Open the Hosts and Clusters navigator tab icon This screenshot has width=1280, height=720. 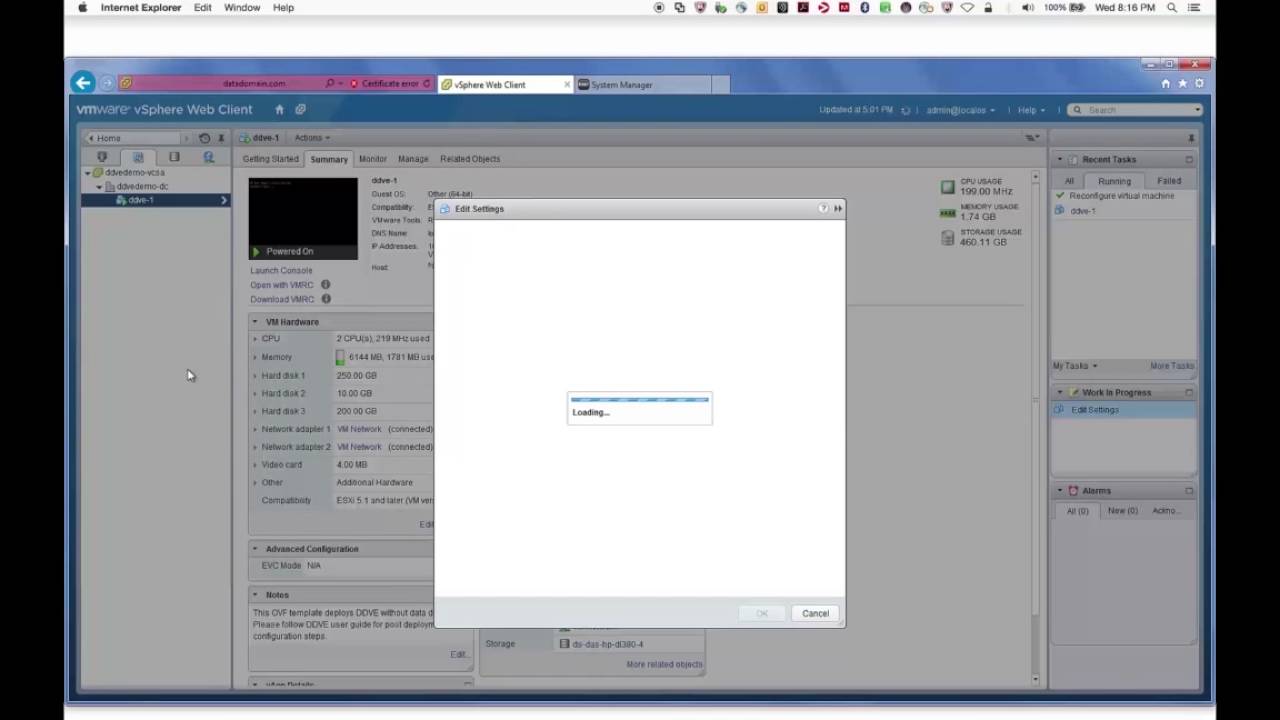(101, 157)
